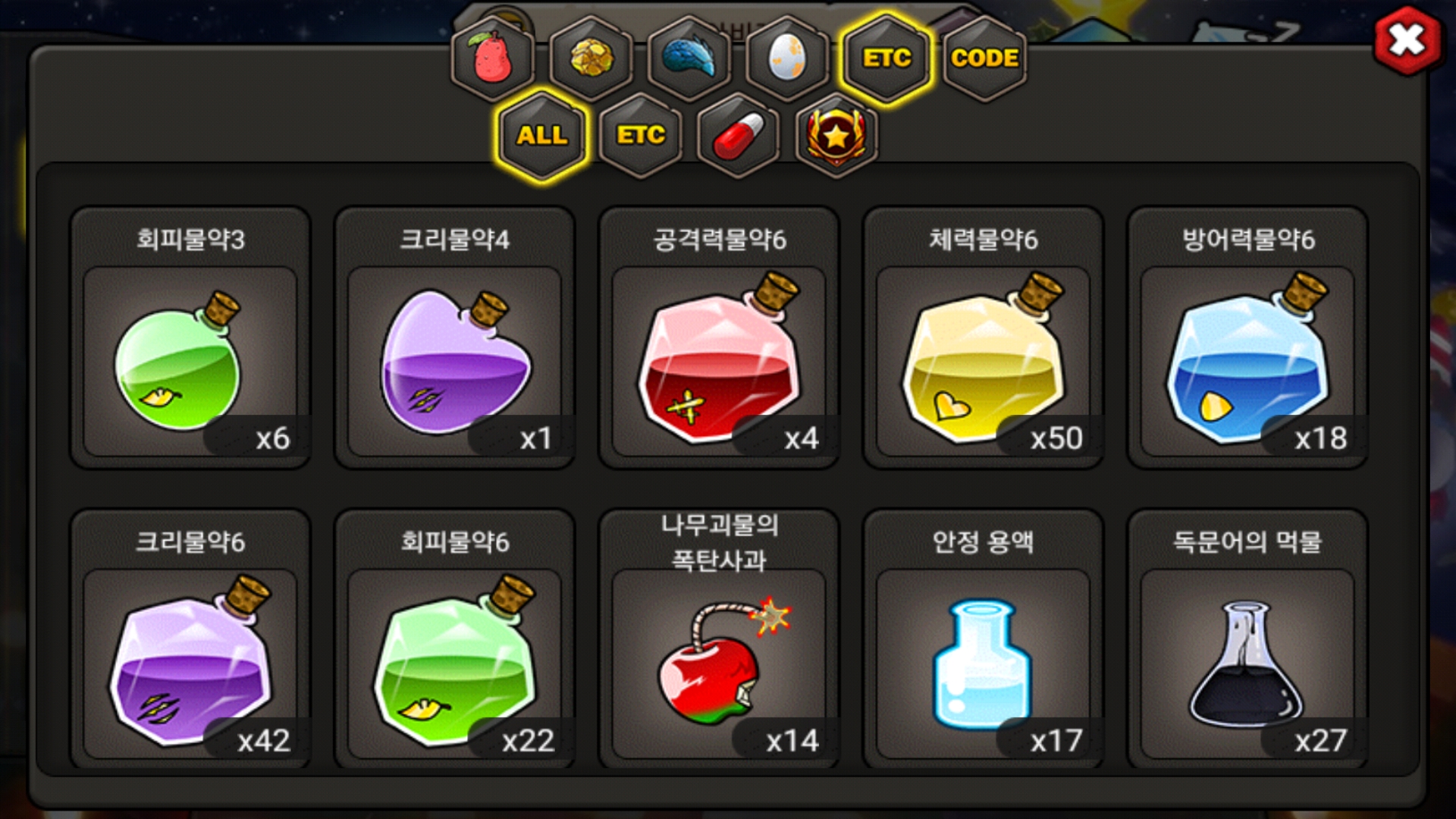Open the fruit food category tab
The height and width of the screenshot is (819, 1456).
pyautogui.click(x=493, y=58)
